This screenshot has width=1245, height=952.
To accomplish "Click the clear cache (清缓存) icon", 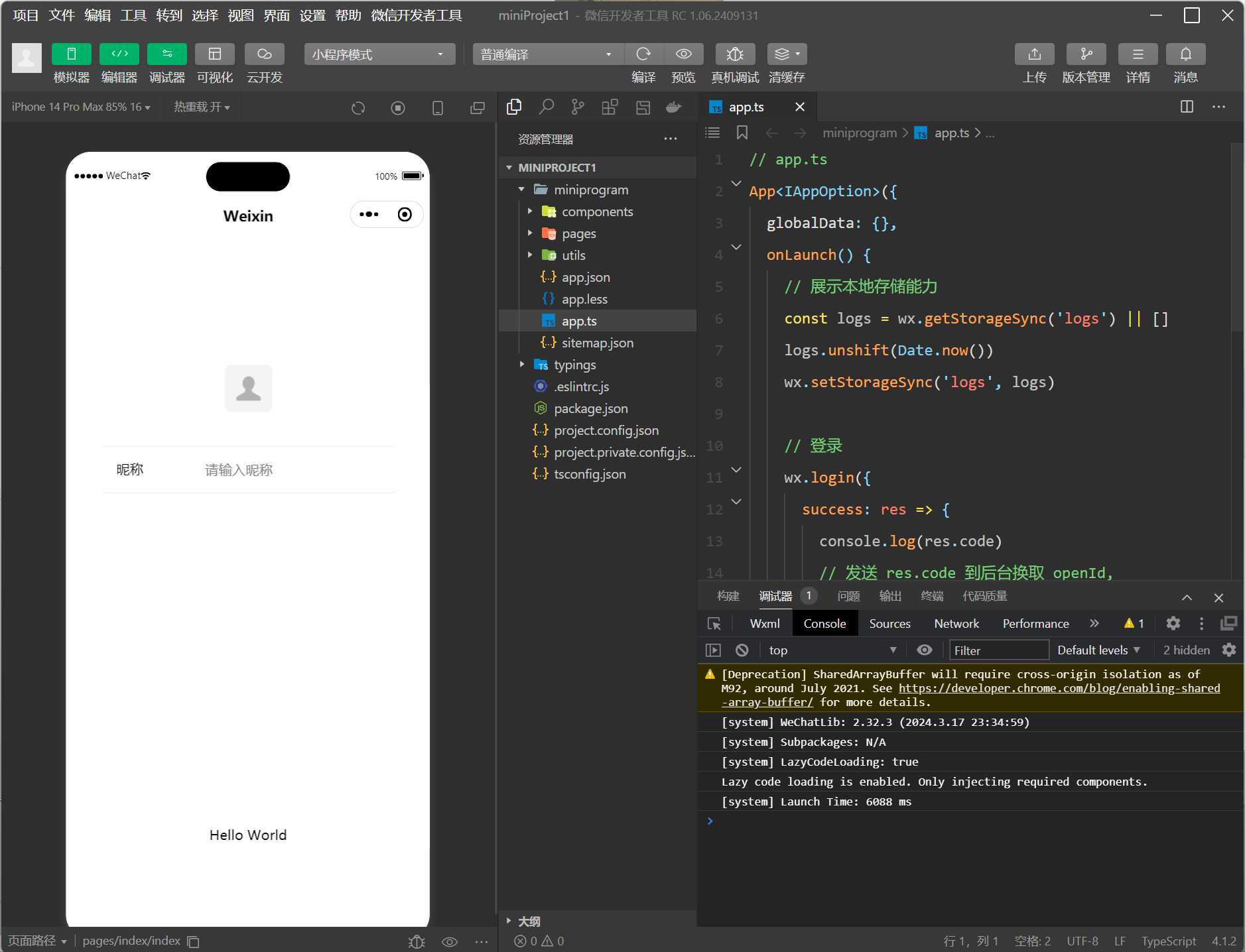I will 787,54.
